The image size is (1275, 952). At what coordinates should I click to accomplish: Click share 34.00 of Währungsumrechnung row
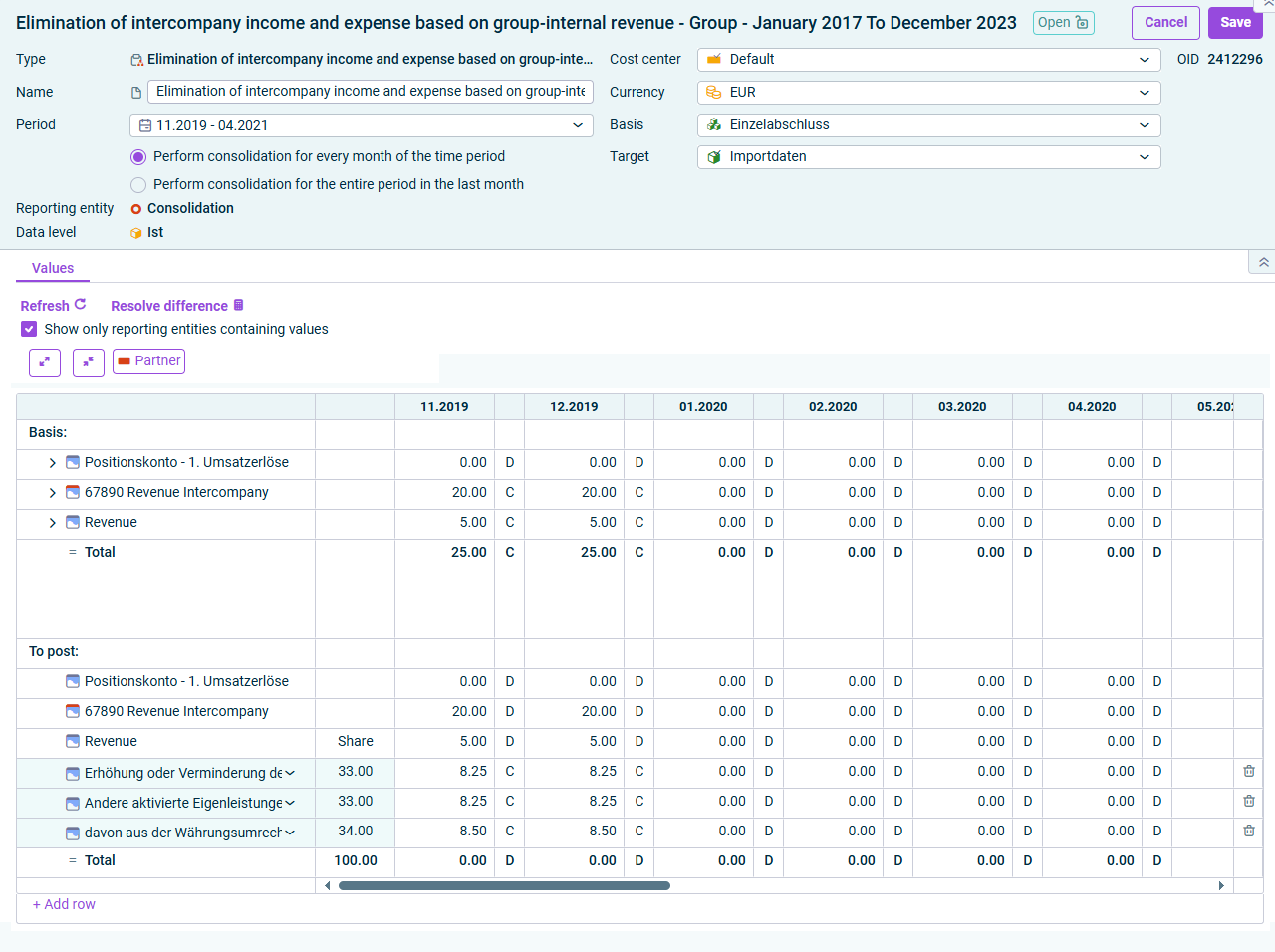click(356, 832)
